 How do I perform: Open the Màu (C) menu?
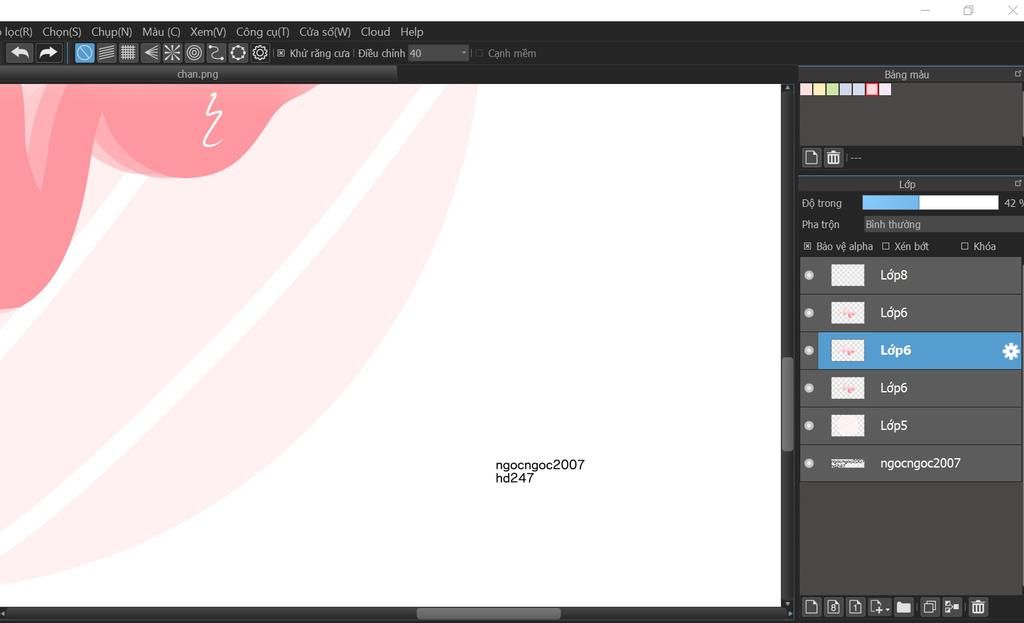161,31
